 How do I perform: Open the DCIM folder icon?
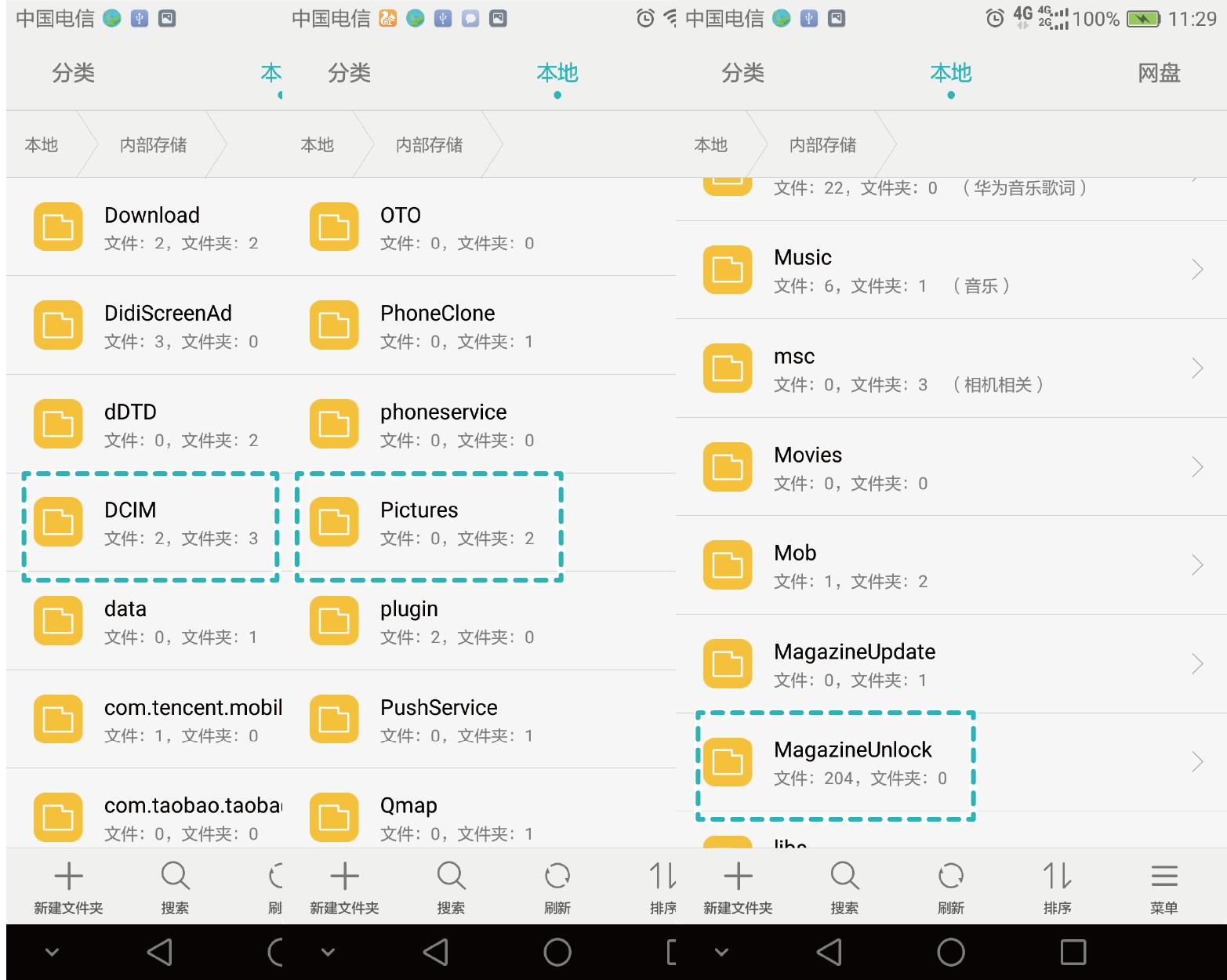click(x=57, y=521)
